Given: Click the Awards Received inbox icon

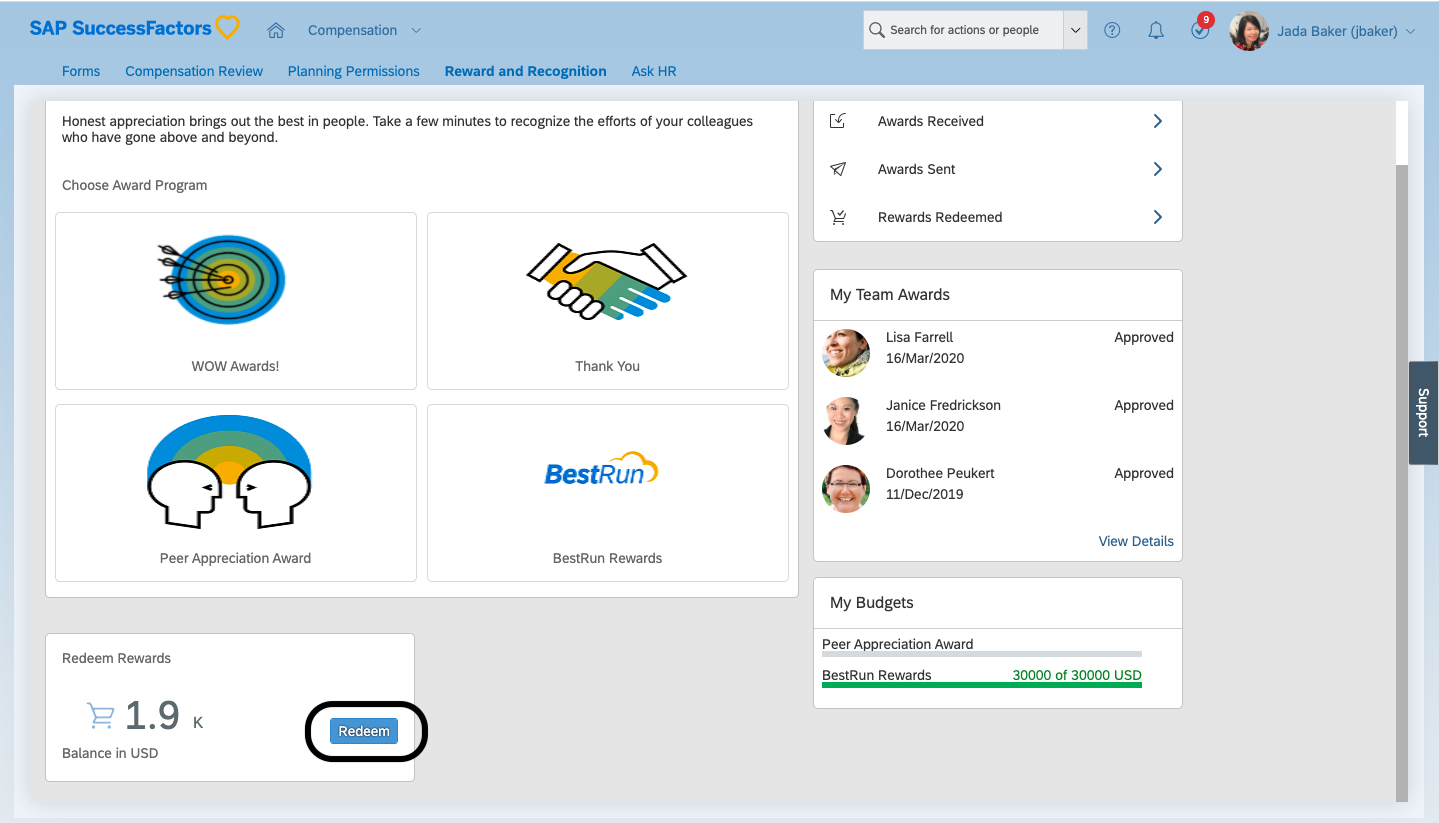Looking at the screenshot, I should coord(838,121).
